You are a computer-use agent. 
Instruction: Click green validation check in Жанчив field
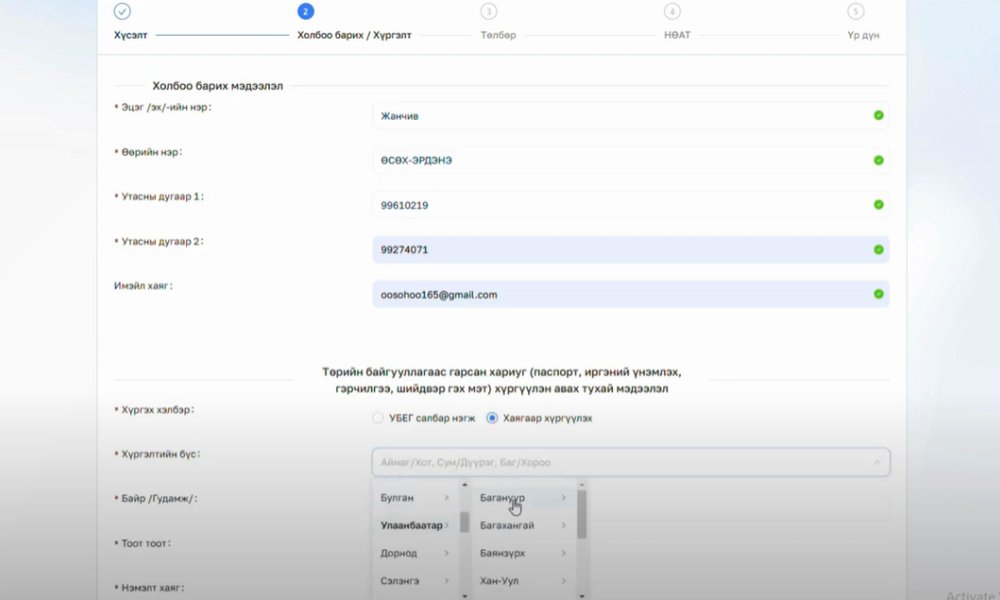879,115
